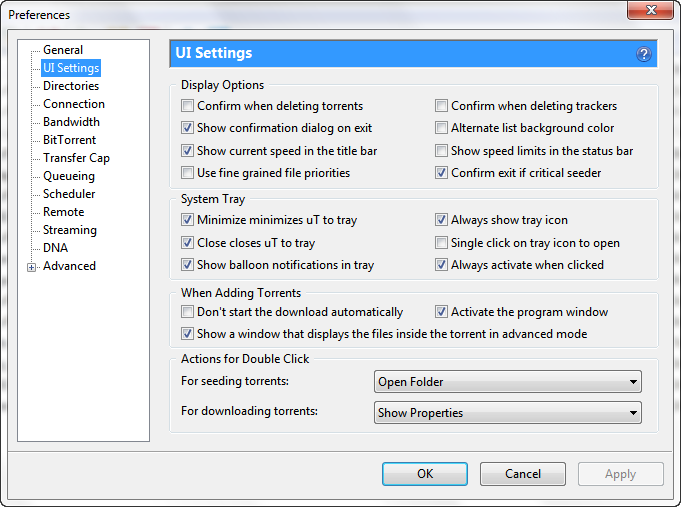Viewport: 681px width, 507px height.
Task: Check Single click on tray icon to open
Action: click(x=441, y=242)
